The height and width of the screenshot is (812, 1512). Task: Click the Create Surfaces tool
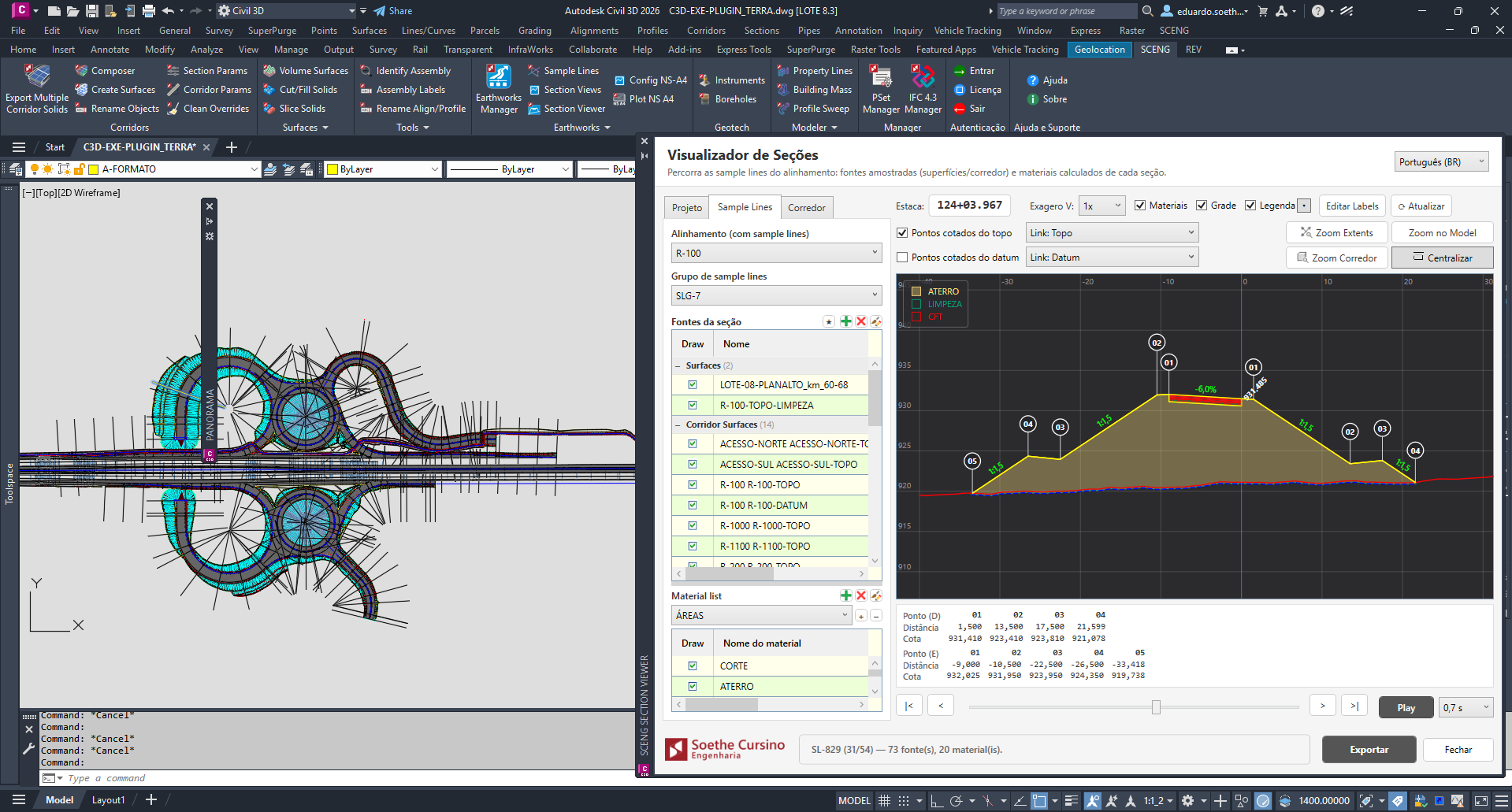click(115, 90)
